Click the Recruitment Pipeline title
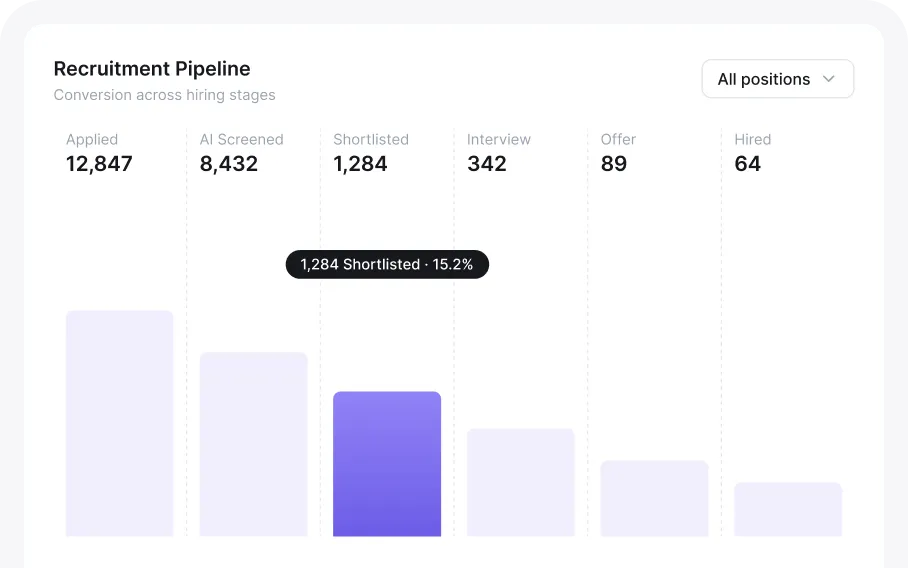The image size is (908, 568). click(152, 69)
